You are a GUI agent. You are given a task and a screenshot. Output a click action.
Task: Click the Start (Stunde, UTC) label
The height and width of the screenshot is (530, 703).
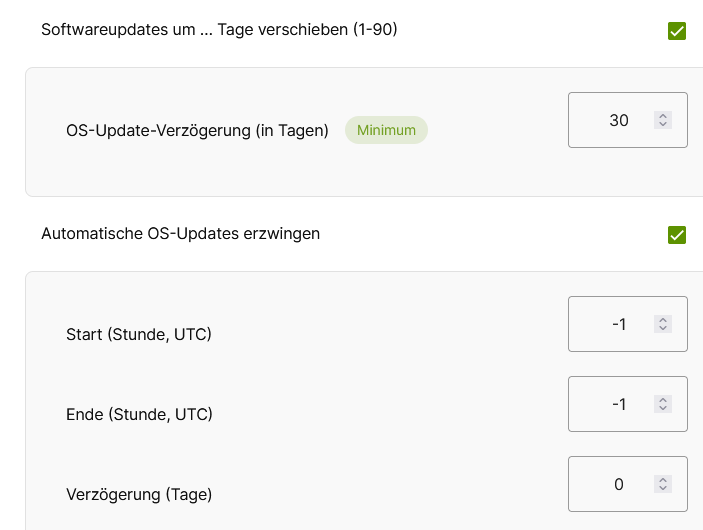click(x=139, y=335)
